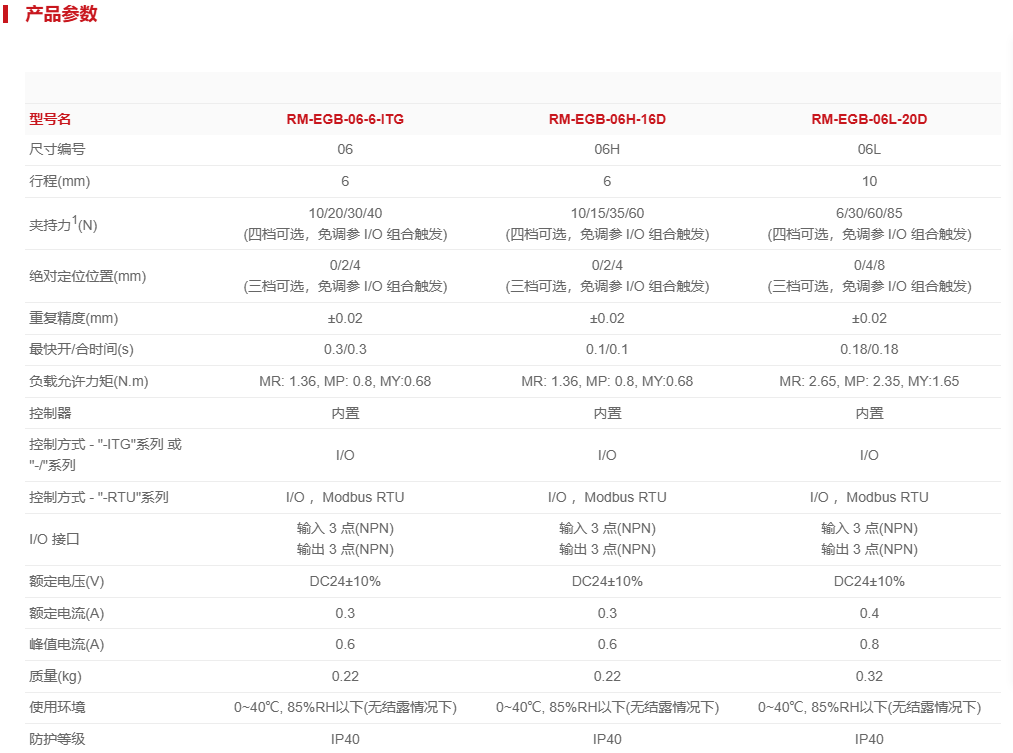The width and height of the screenshot is (1013, 753).
Task: Click the positioning value 0/4/8
Action: (869, 266)
